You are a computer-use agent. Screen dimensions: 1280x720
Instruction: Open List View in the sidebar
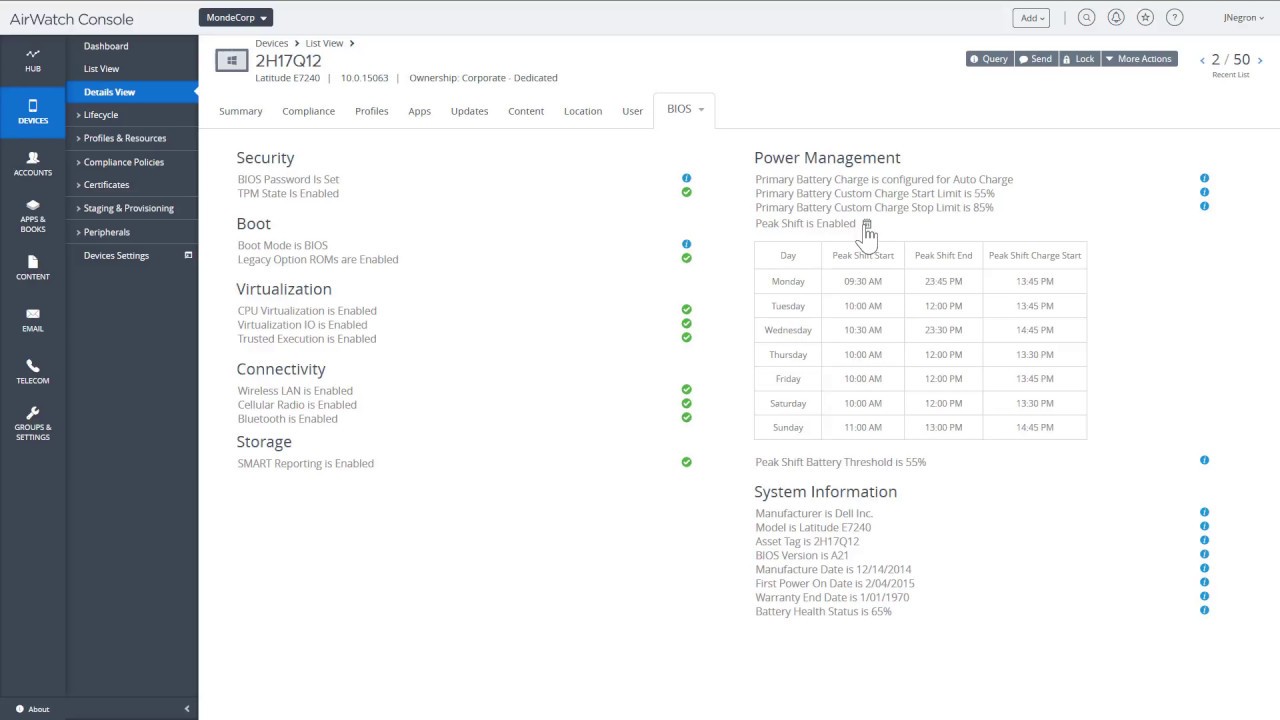pos(101,69)
